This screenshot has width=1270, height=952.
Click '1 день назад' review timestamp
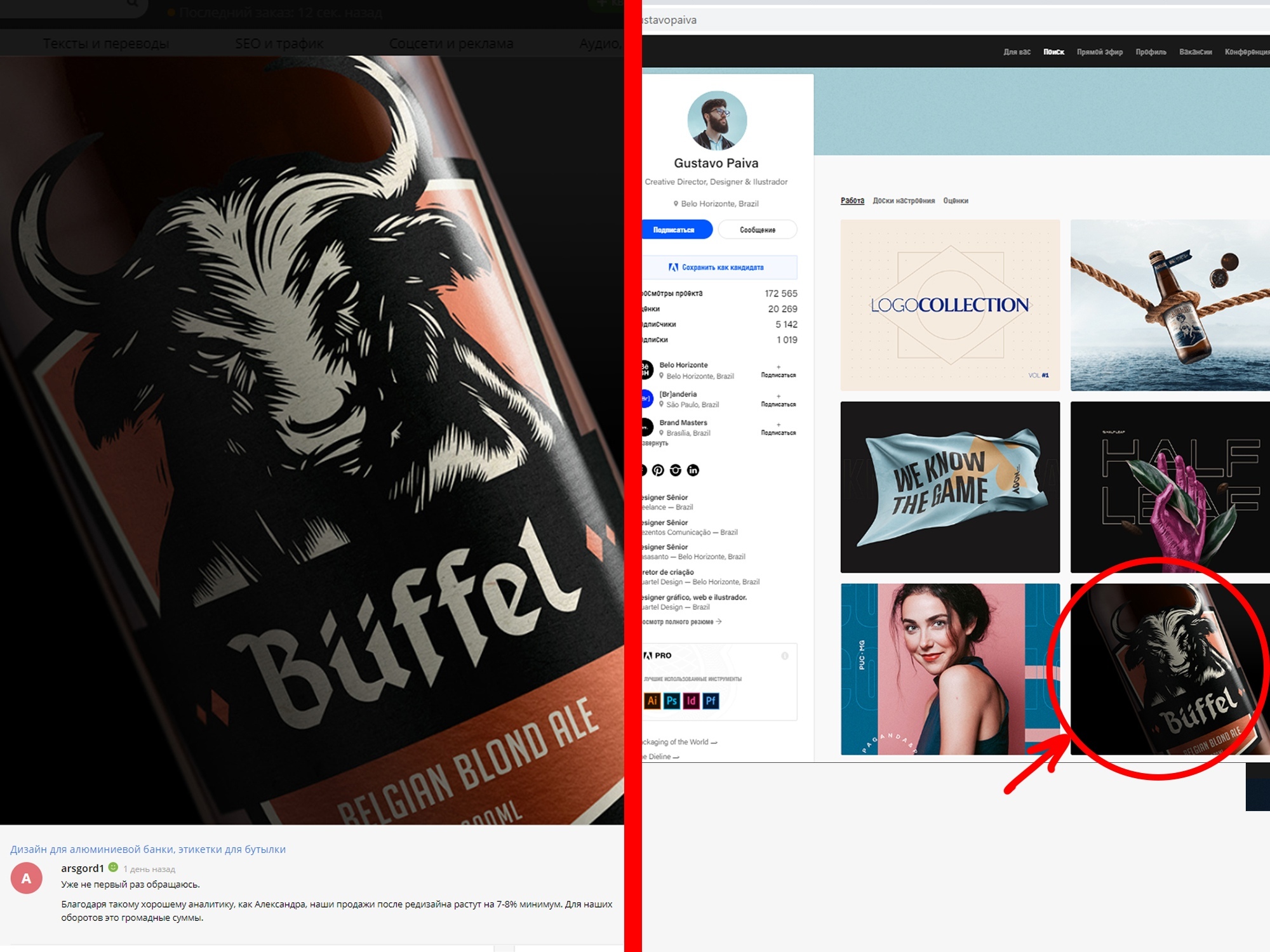pyautogui.click(x=149, y=869)
